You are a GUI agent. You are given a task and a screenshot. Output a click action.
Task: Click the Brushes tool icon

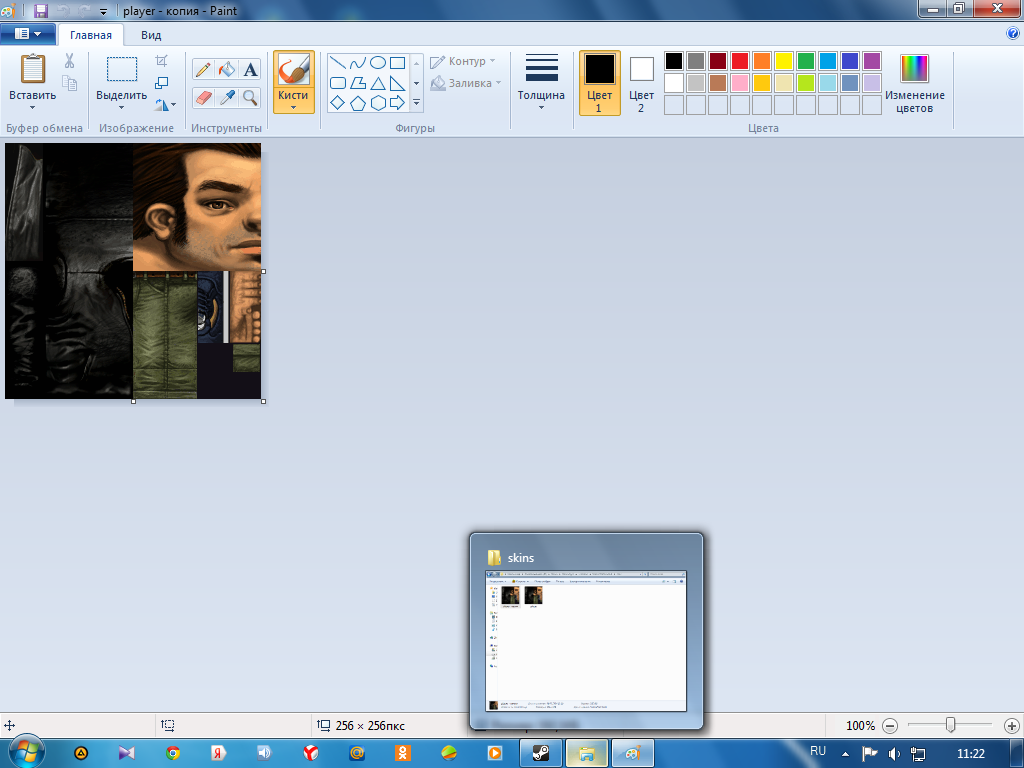293,69
